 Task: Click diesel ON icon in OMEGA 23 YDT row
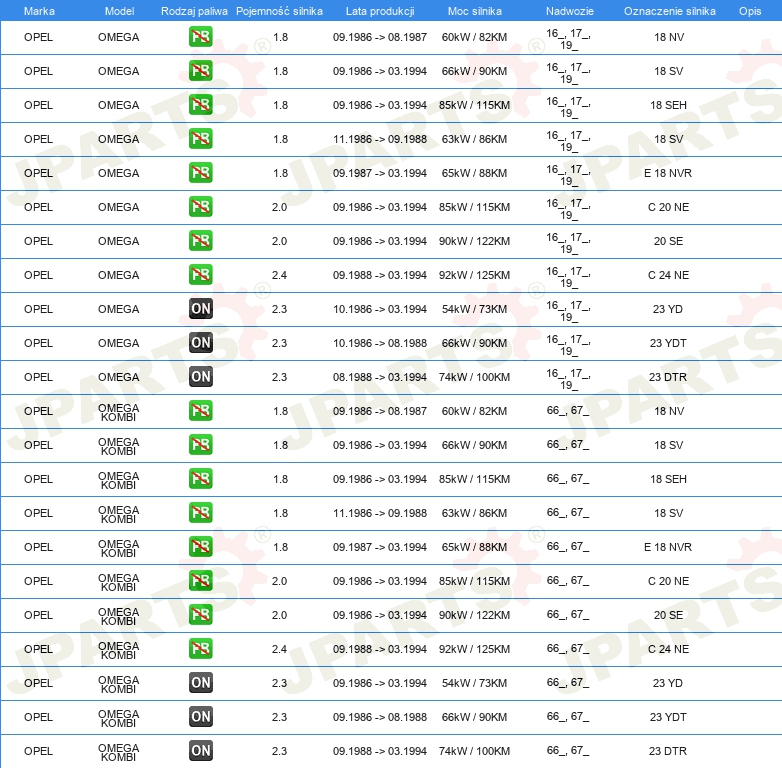click(200, 343)
